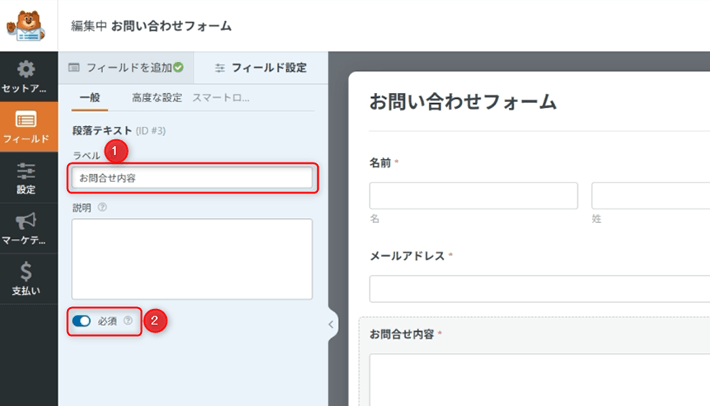Select the 一般 sub-tab
Screen dimensions: 710x406
pos(90,98)
